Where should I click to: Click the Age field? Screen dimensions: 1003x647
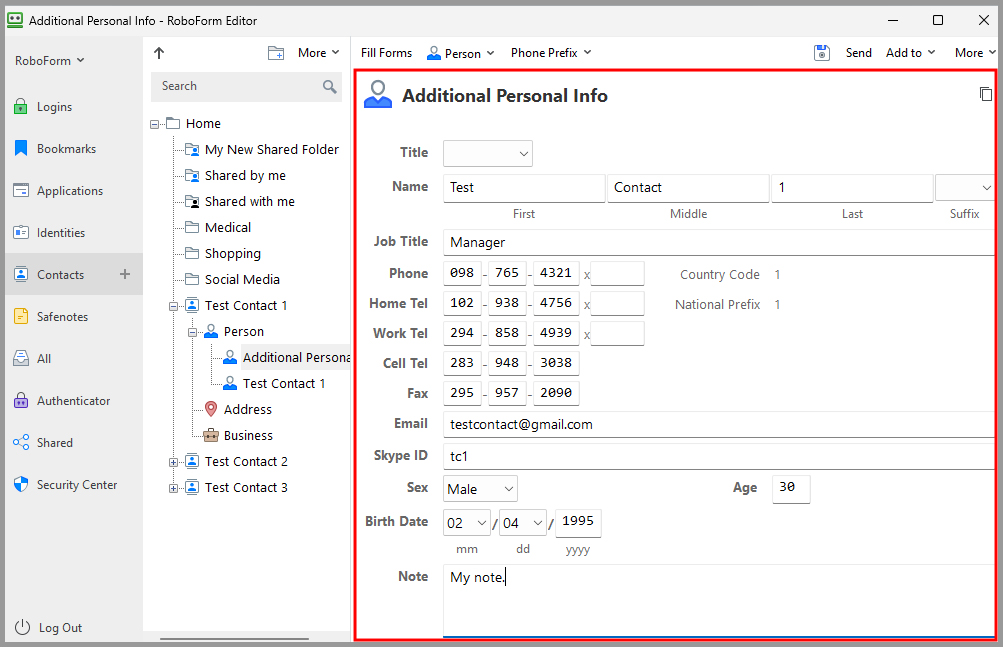point(791,489)
